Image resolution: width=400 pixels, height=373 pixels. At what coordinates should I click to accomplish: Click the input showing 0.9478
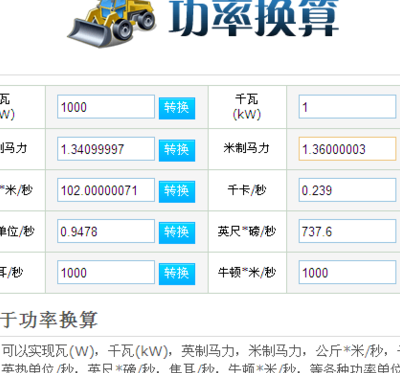(x=106, y=231)
